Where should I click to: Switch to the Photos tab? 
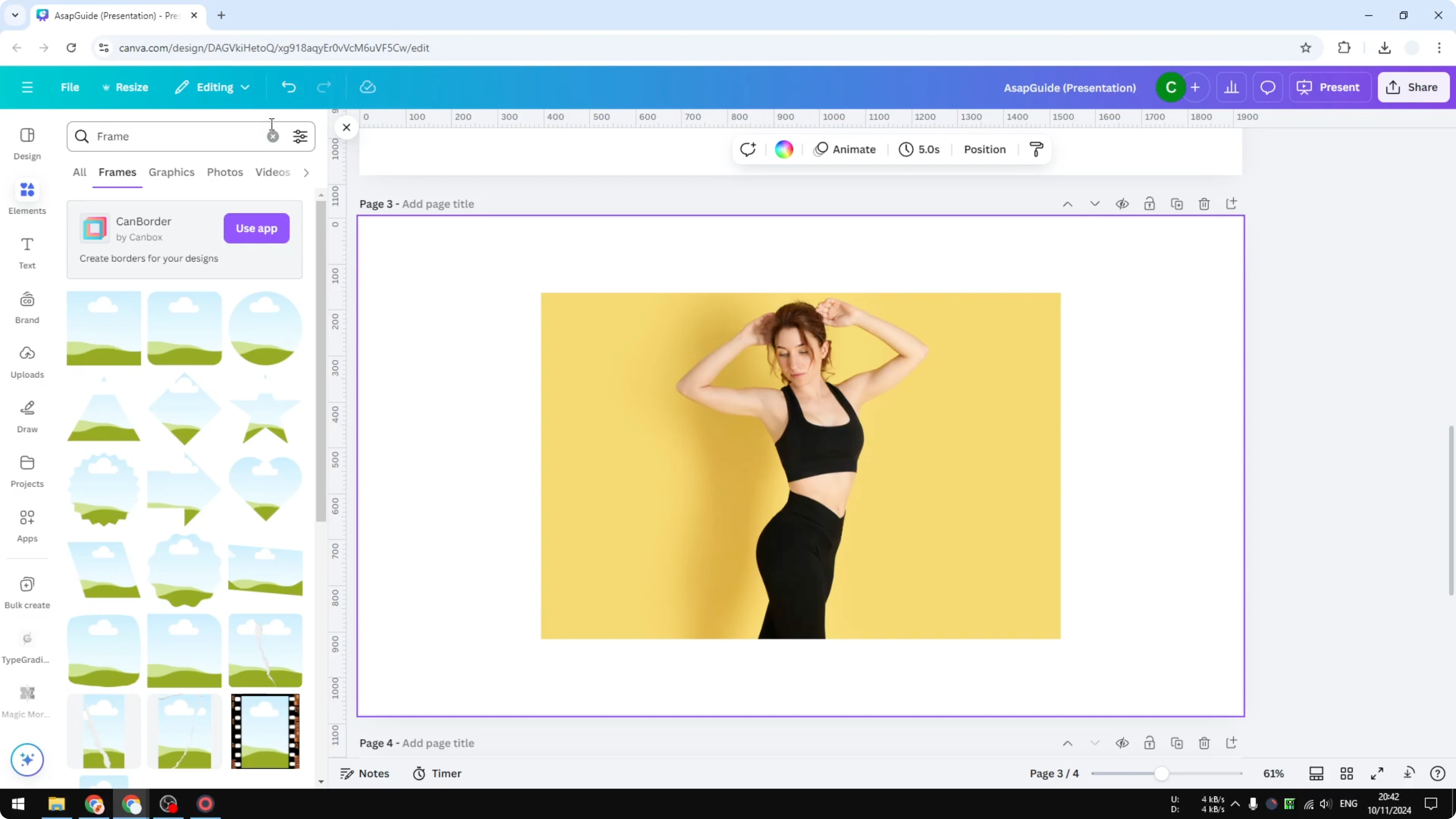click(224, 173)
